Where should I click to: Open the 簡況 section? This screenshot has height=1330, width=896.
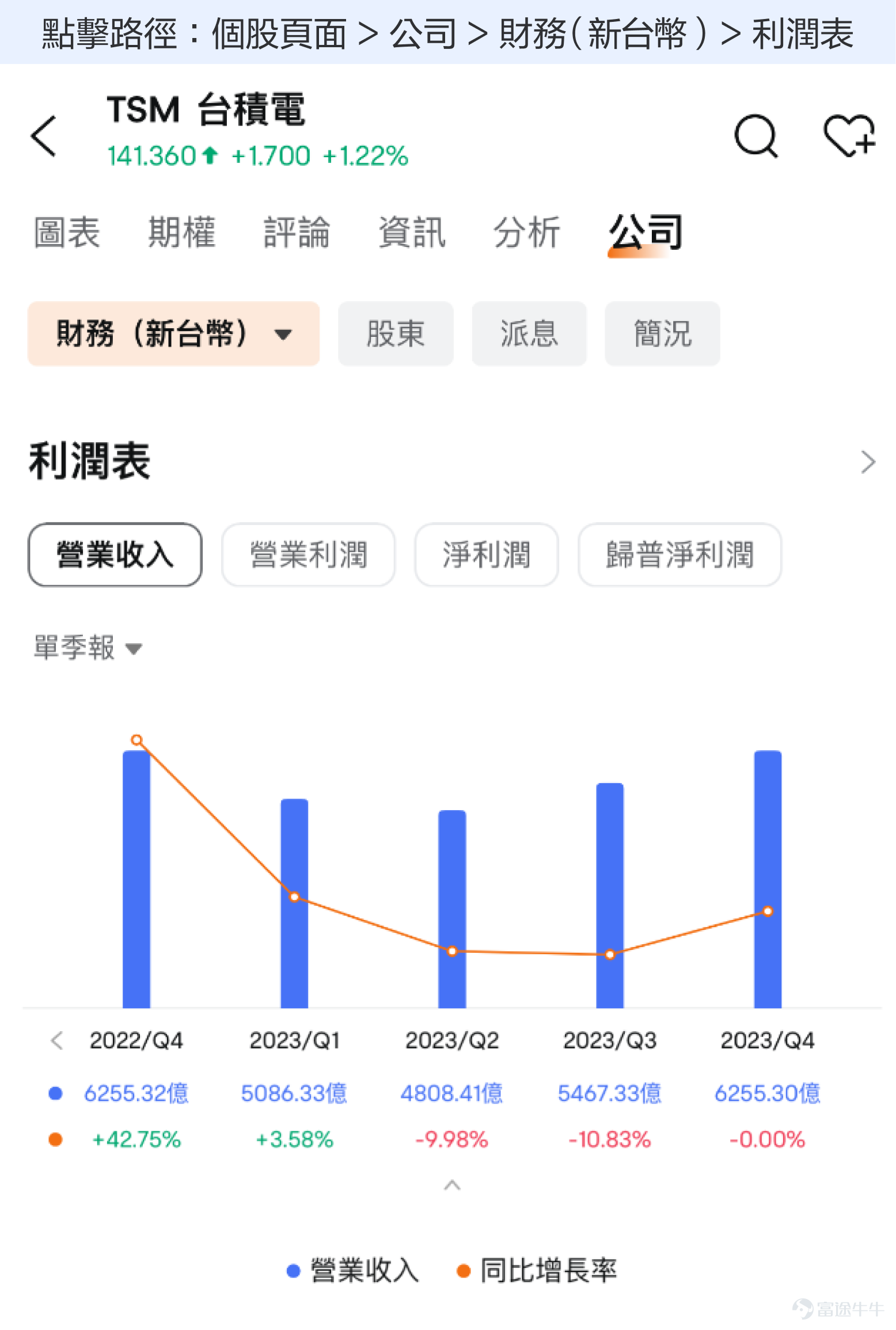[x=662, y=333]
